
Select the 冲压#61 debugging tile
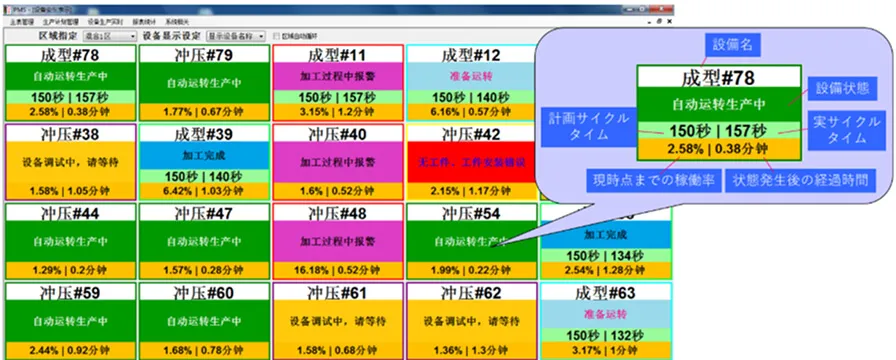(338, 320)
